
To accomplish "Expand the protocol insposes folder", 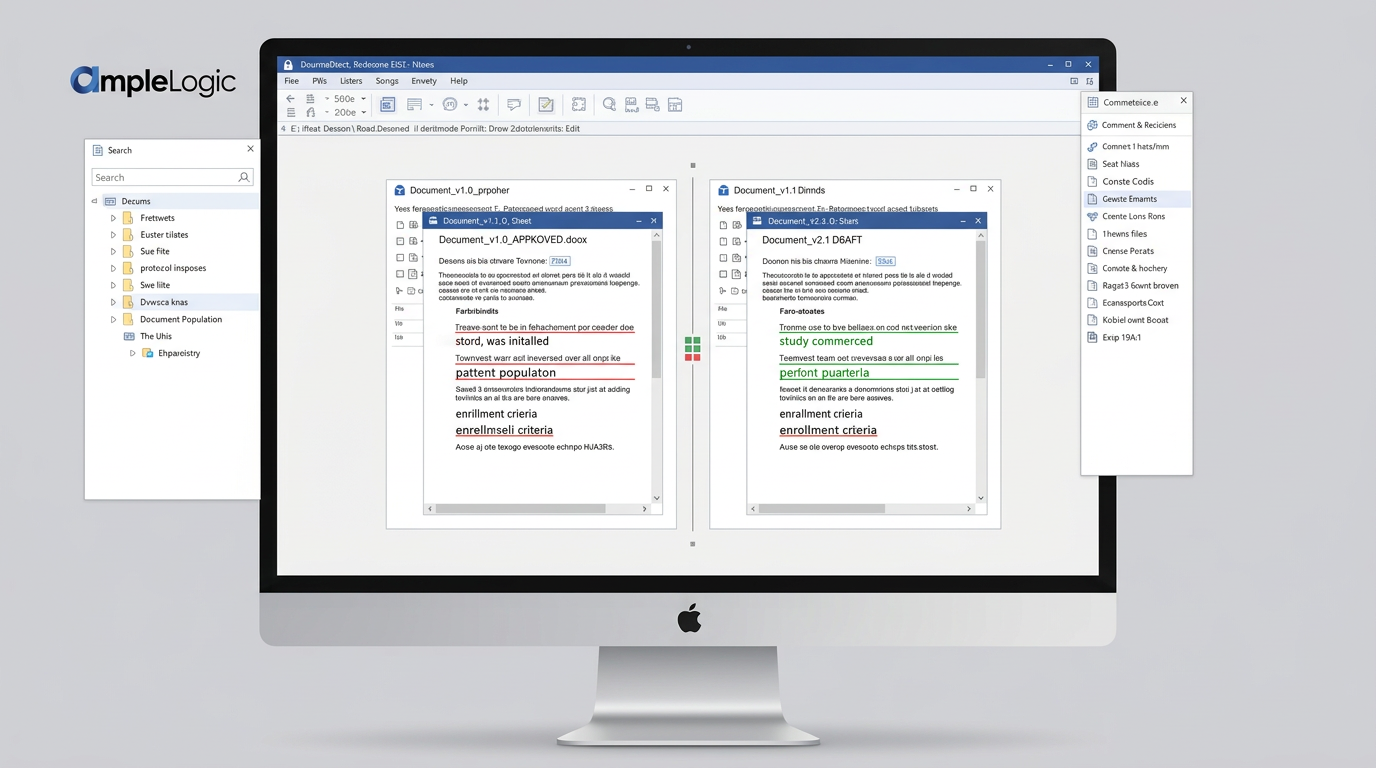I will coord(114,269).
